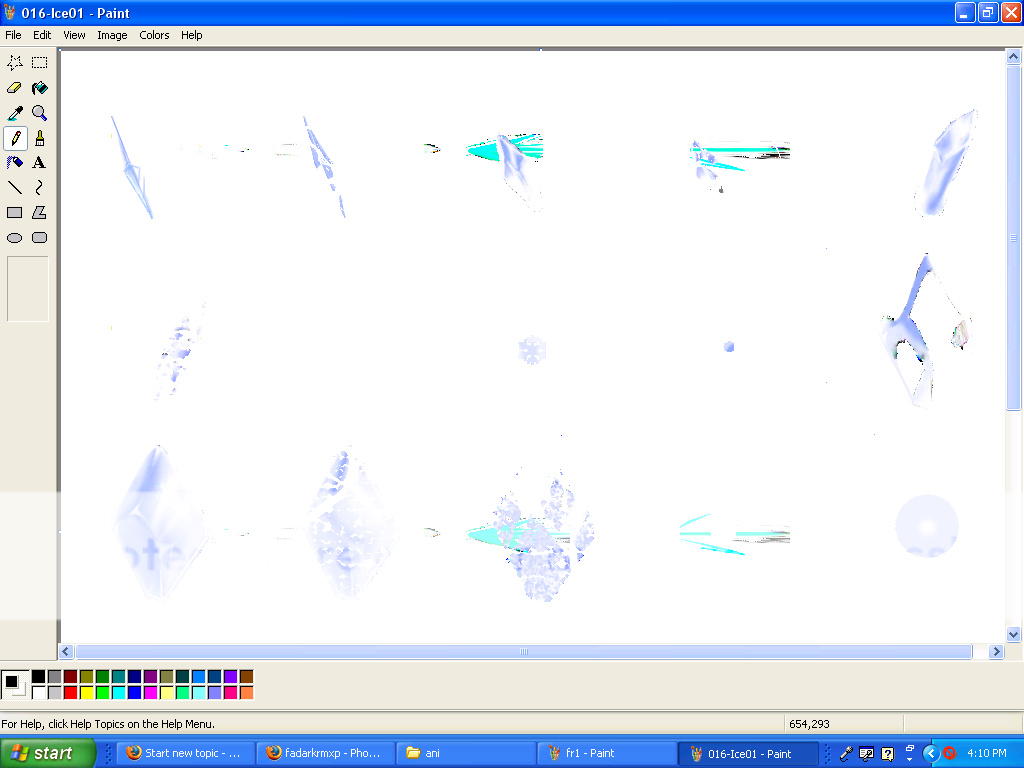Select the Free-Form Select tool

point(15,62)
